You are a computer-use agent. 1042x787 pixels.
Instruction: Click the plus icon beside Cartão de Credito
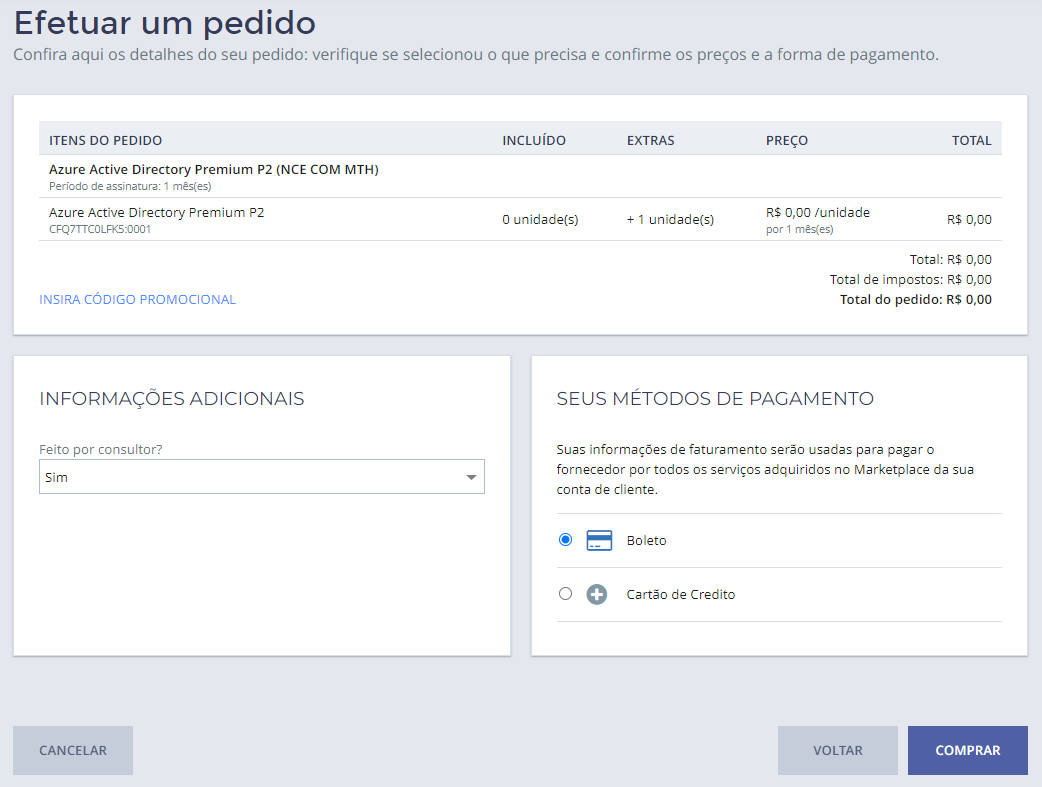(x=597, y=595)
